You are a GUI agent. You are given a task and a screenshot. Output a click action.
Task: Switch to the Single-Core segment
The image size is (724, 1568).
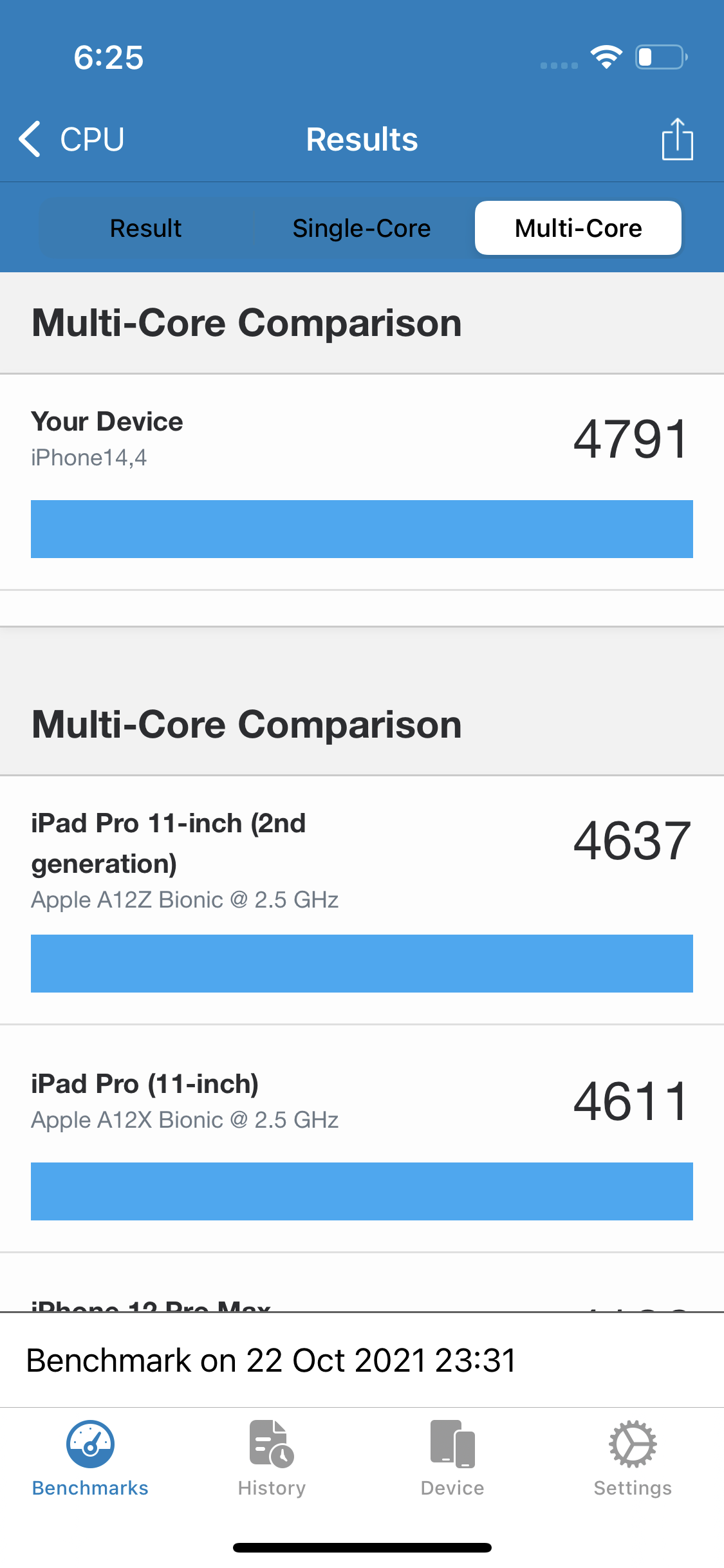[x=362, y=229]
